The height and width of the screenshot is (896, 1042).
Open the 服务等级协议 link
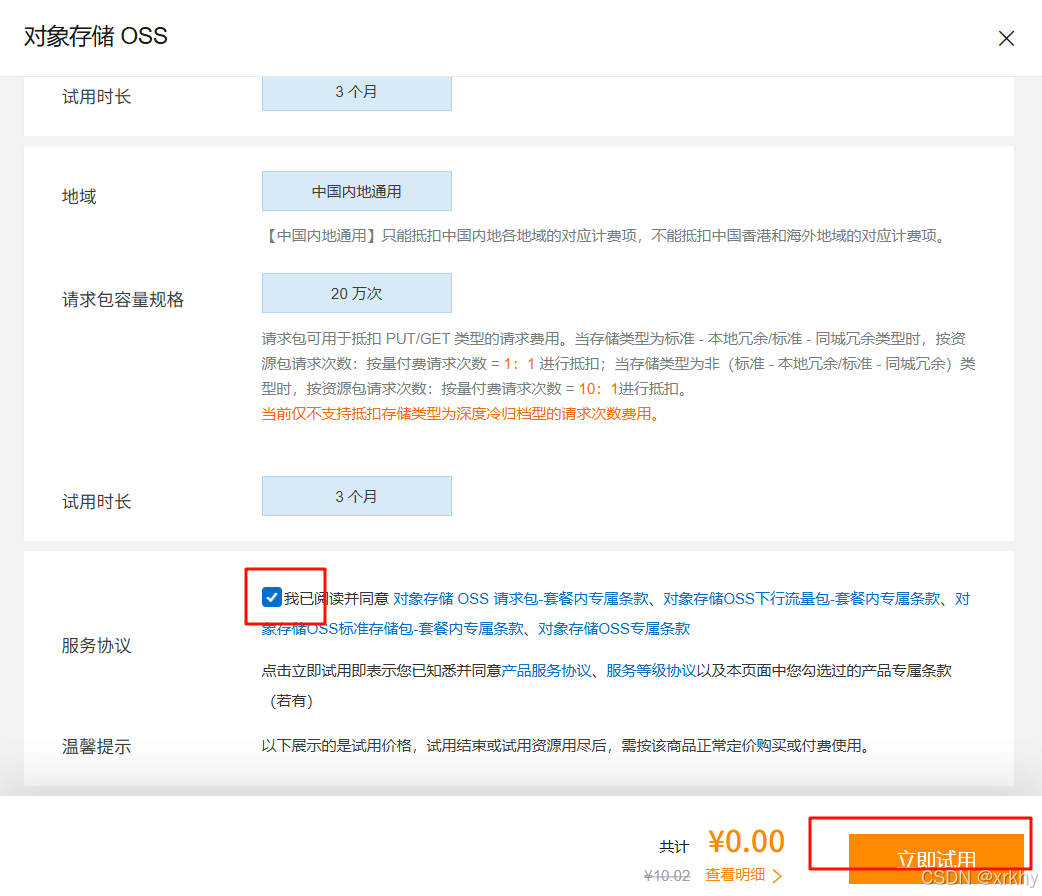pos(651,671)
